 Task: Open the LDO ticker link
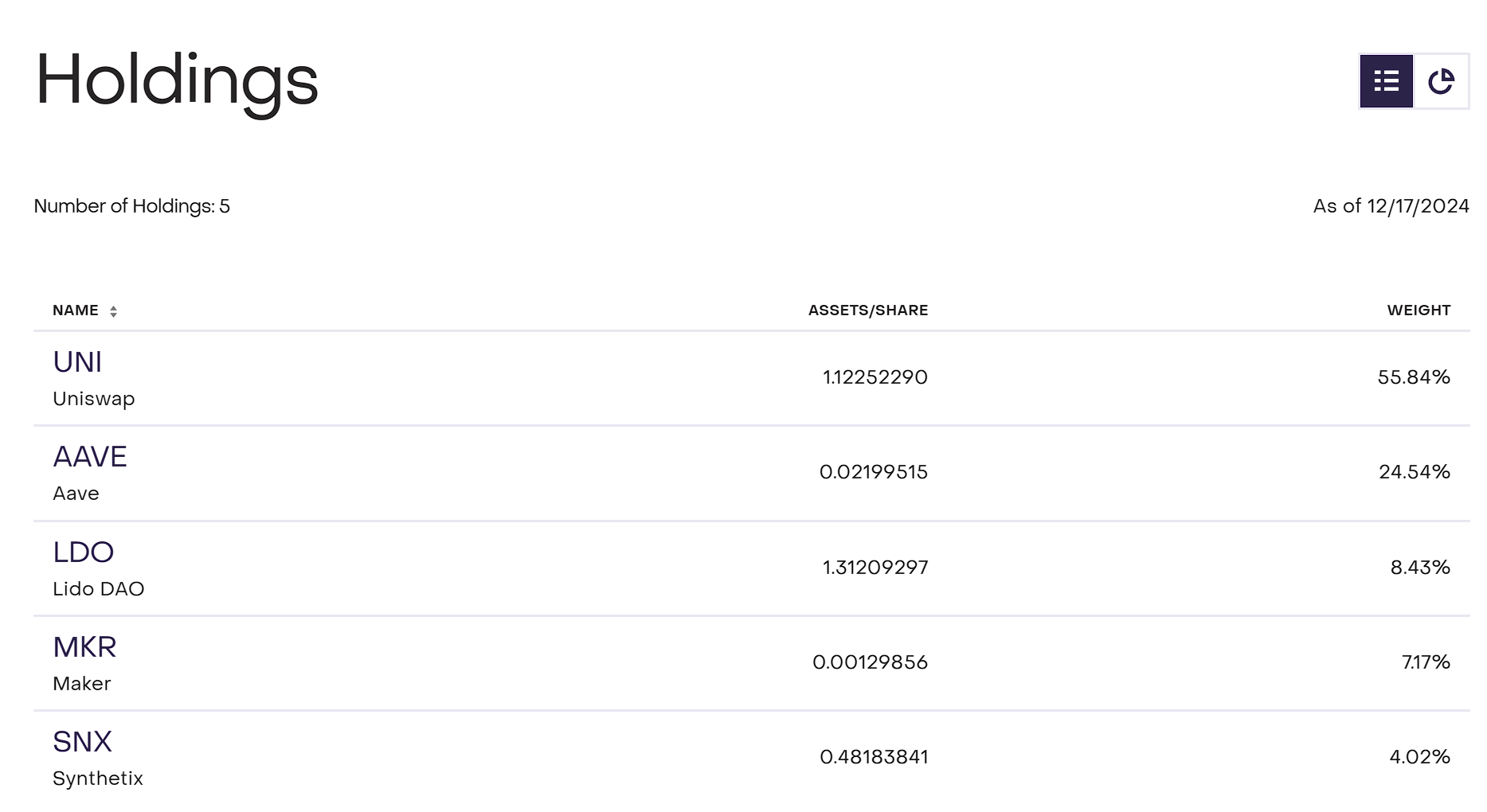tap(84, 552)
